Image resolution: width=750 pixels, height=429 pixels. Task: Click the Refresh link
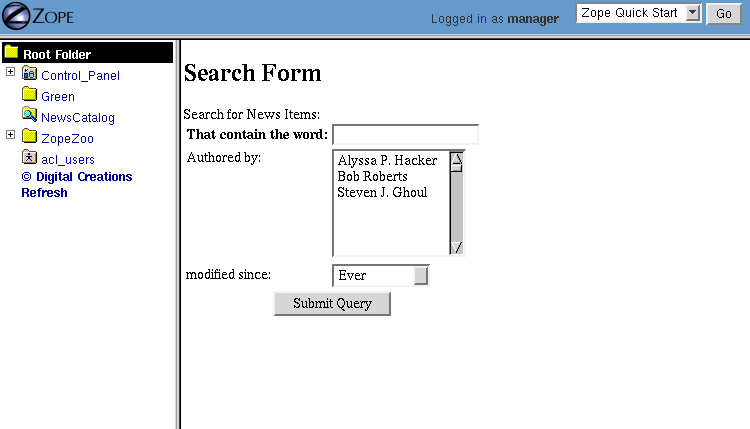click(44, 193)
